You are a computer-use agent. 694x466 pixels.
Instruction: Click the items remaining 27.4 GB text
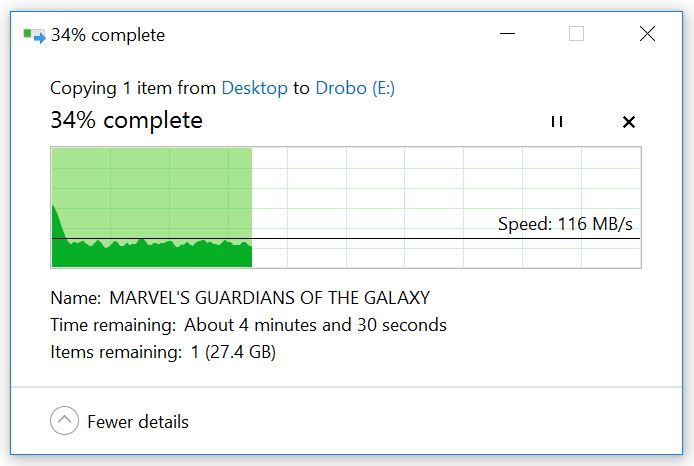(233, 352)
